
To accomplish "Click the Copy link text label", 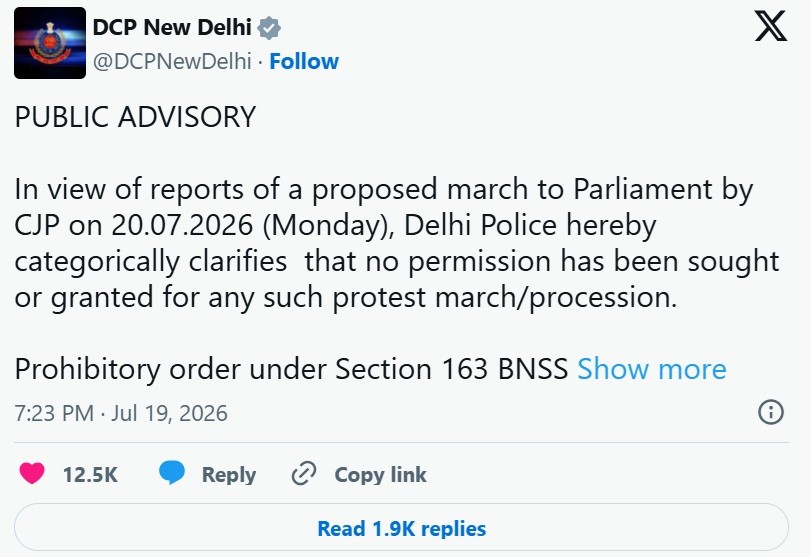I will [x=380, y=475].
